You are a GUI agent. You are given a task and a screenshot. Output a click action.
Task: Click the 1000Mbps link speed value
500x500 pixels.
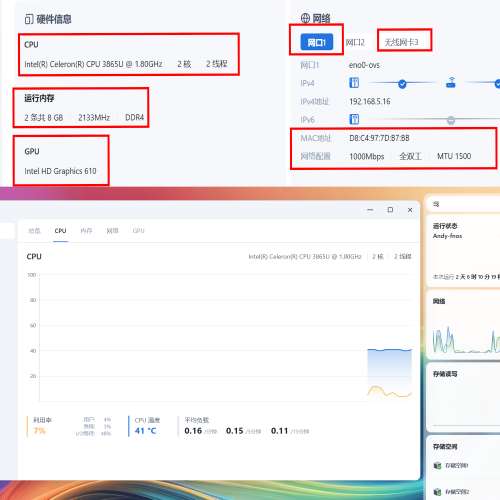(367, 156)
